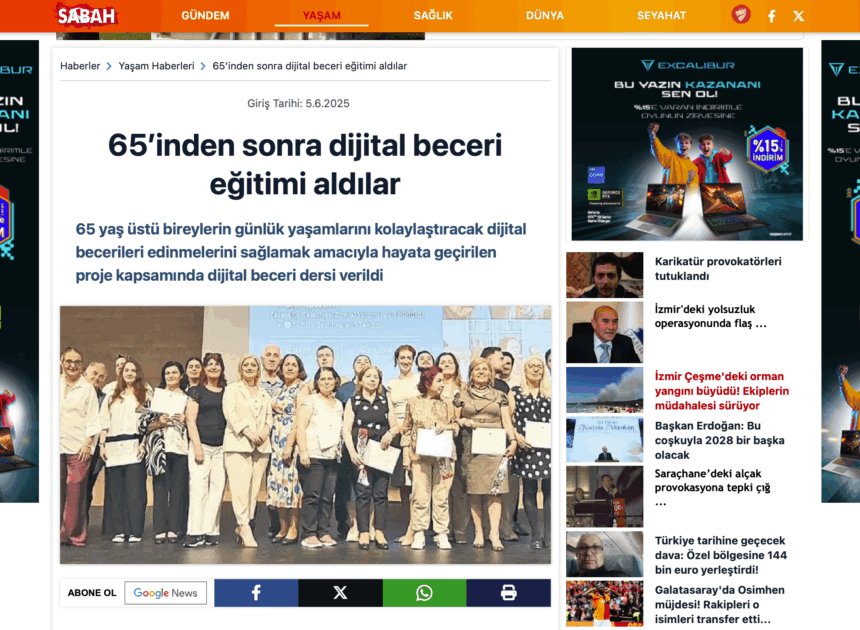Print the article using the printer icon
Screen dimensions: 860x630
(508, 593)
